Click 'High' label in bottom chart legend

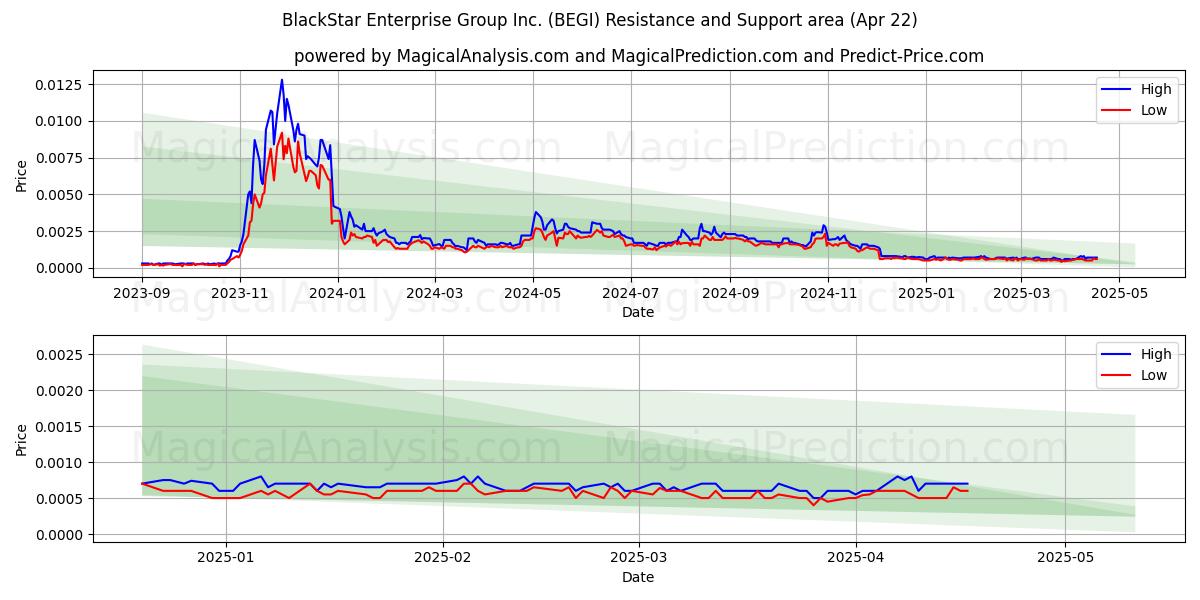(x=1156, y=354)
